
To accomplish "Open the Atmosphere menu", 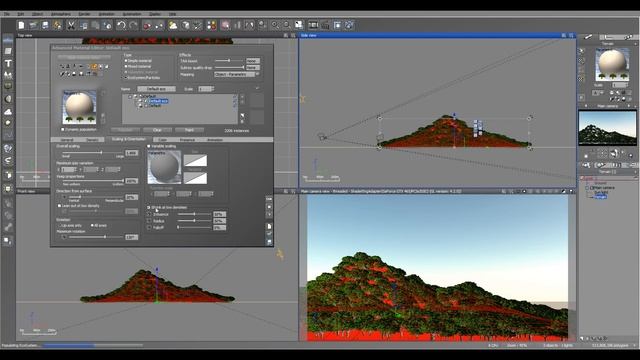I will pyautogui.click(x=61, y=14).
